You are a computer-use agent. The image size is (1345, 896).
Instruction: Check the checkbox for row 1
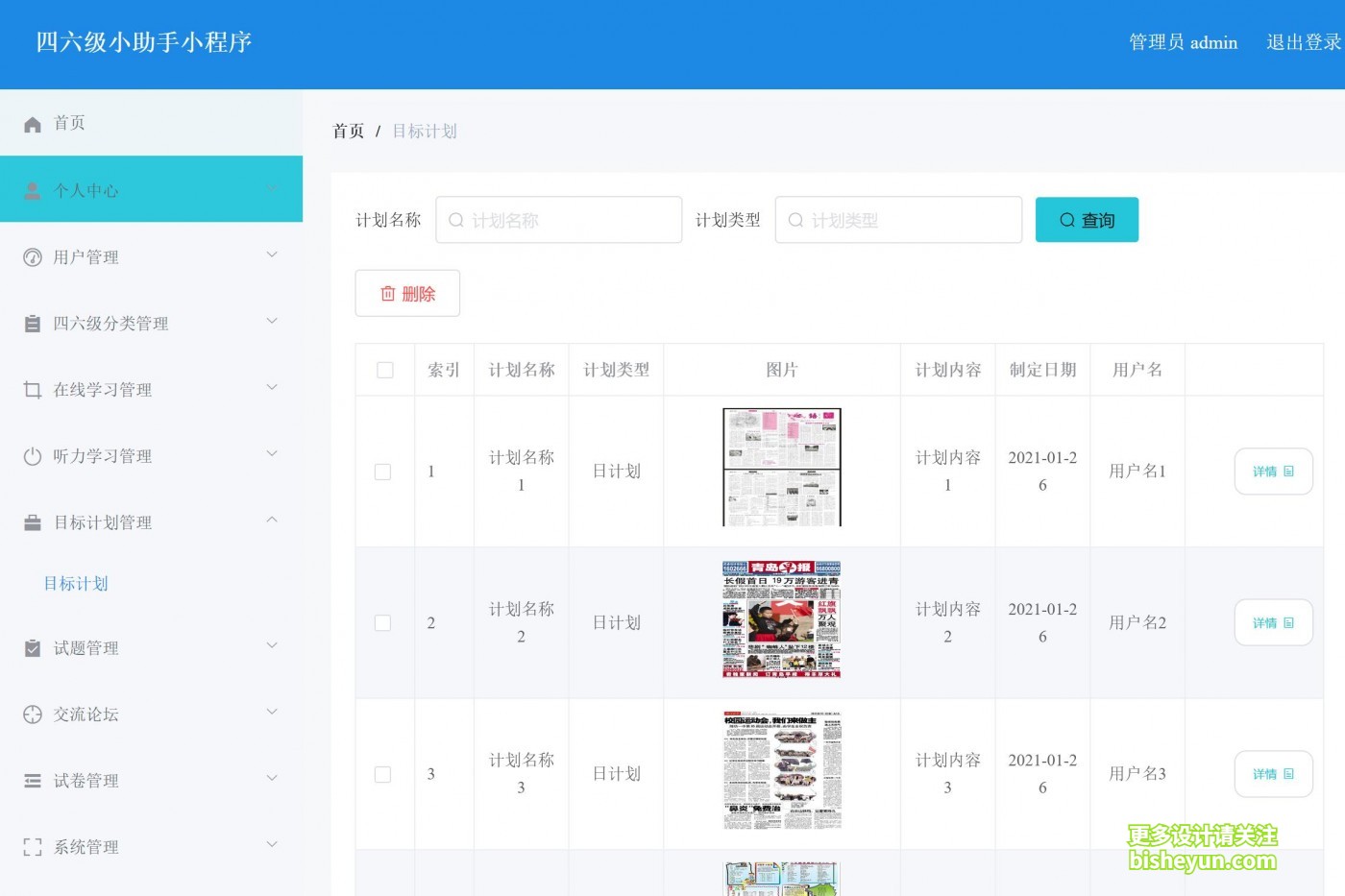pos(382,472)
